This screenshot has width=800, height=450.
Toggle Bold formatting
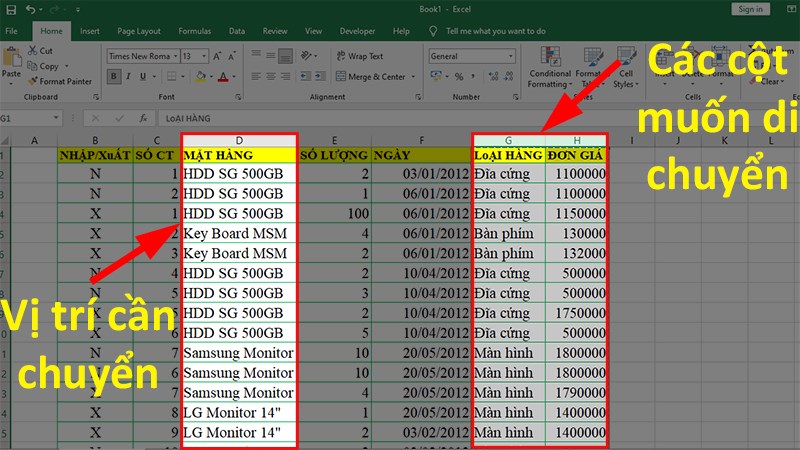[113, 77]
